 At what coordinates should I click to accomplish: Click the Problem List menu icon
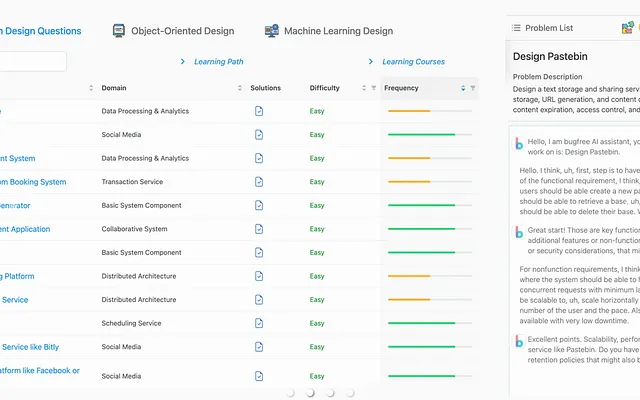[516, 28]
